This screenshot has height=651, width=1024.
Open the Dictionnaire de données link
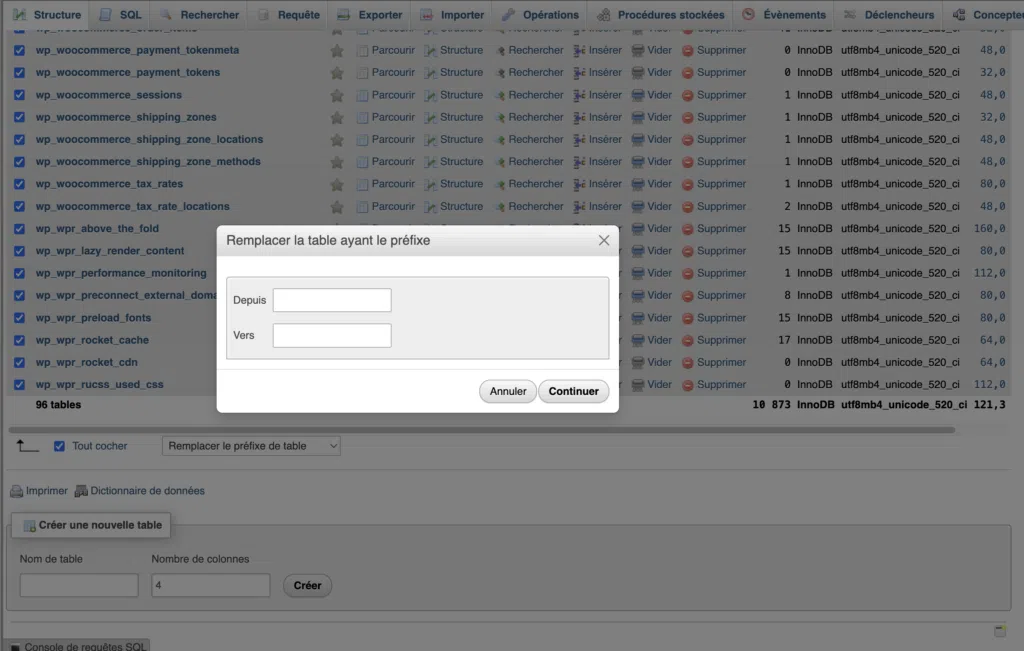pyautogui.click(x=148, y=491)
